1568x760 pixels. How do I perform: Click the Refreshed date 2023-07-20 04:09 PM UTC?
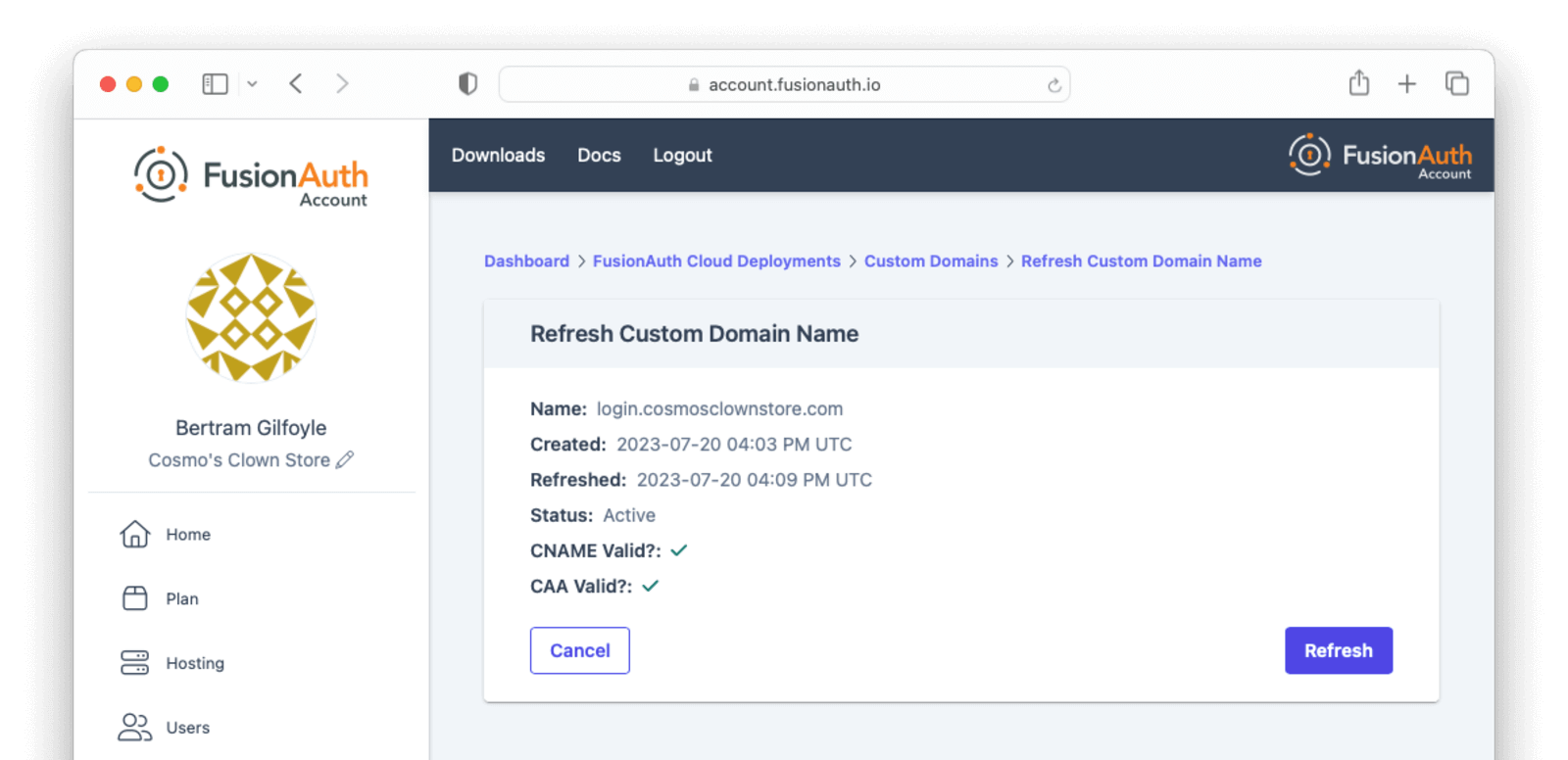755,479
